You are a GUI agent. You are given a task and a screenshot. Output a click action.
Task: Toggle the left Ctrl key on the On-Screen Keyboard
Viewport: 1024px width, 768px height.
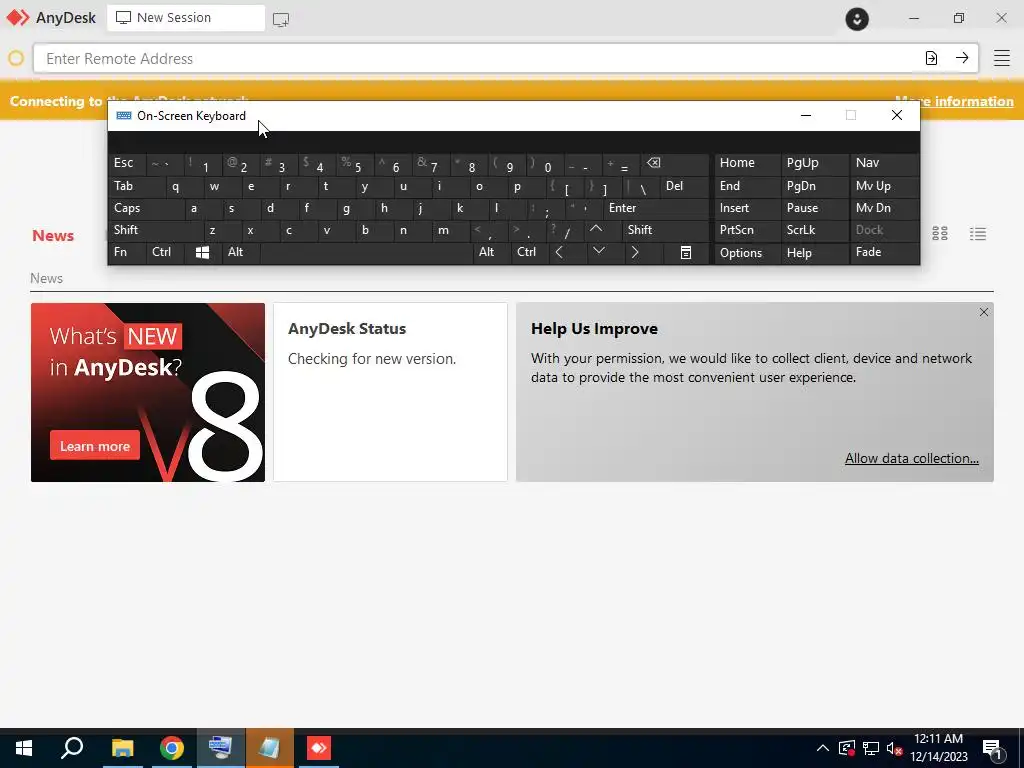(x=165, y=253)
